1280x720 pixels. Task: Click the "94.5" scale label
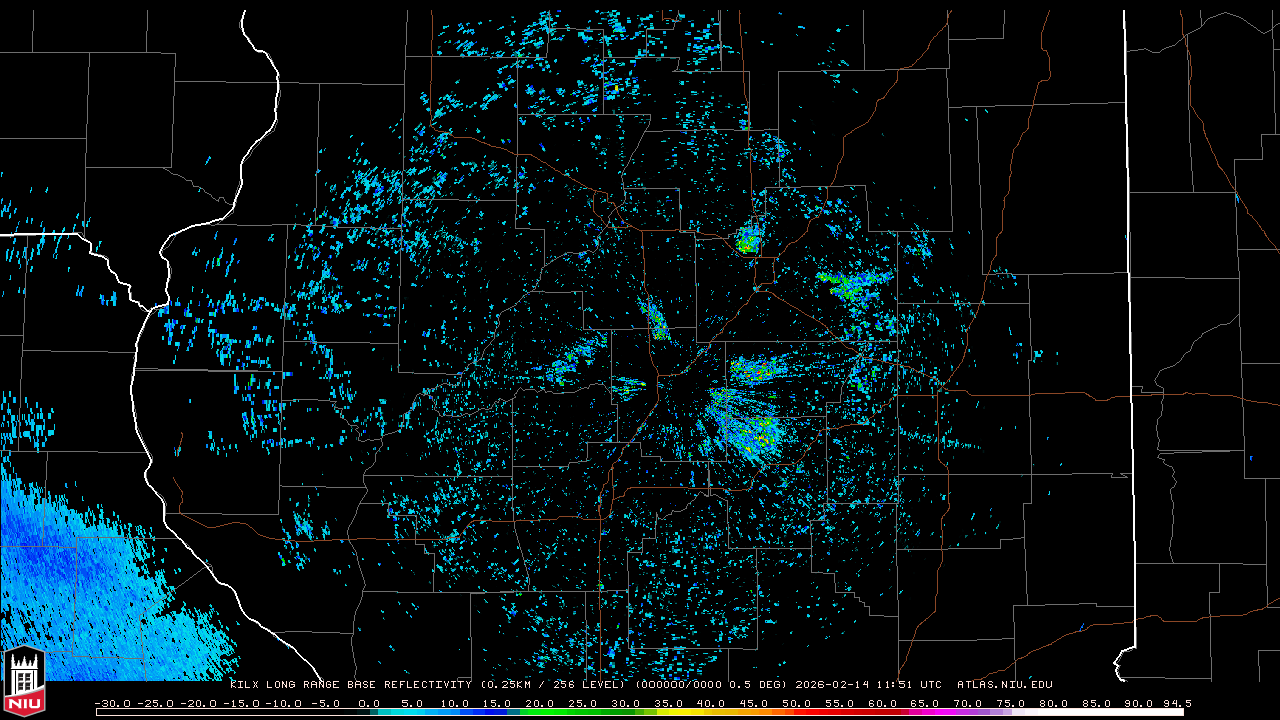[x=1176, y=703]
